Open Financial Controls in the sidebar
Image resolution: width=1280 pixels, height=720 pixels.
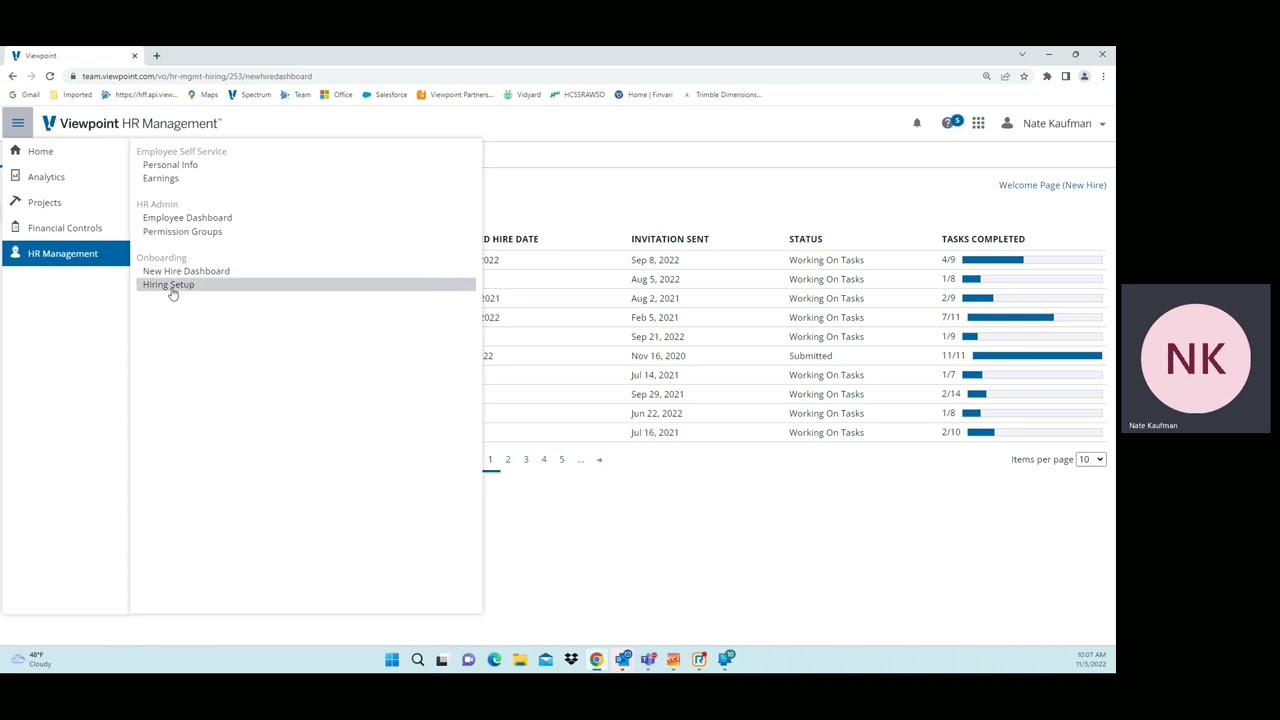65,228
